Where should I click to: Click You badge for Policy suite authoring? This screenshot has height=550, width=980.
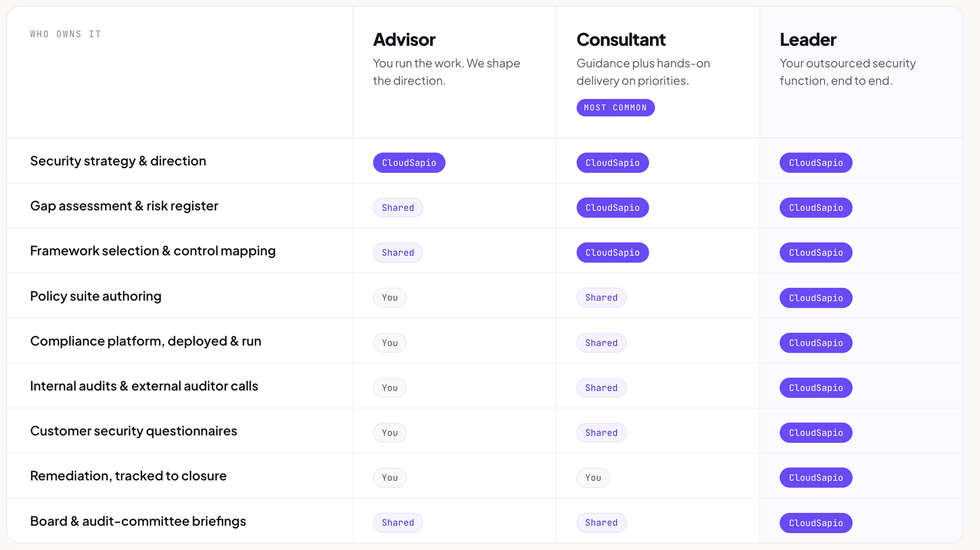point(389,298)
